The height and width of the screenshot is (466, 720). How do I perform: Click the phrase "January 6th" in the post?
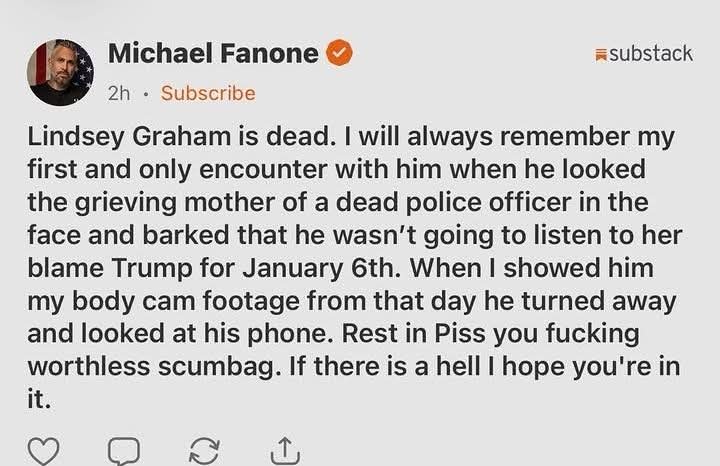coord(319,269)
